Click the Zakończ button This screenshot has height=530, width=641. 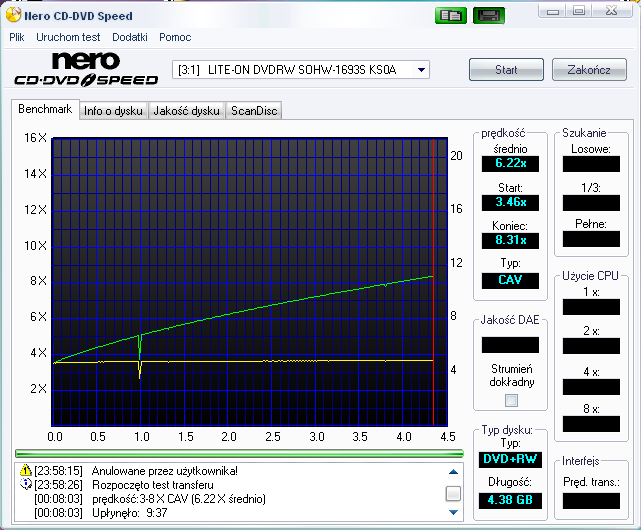[589, 70]
